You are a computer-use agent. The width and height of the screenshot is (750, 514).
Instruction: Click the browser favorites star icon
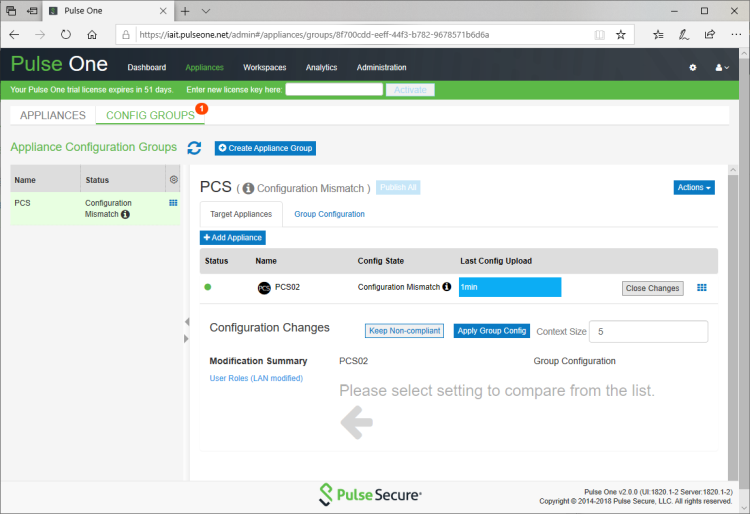click(621, 34)
